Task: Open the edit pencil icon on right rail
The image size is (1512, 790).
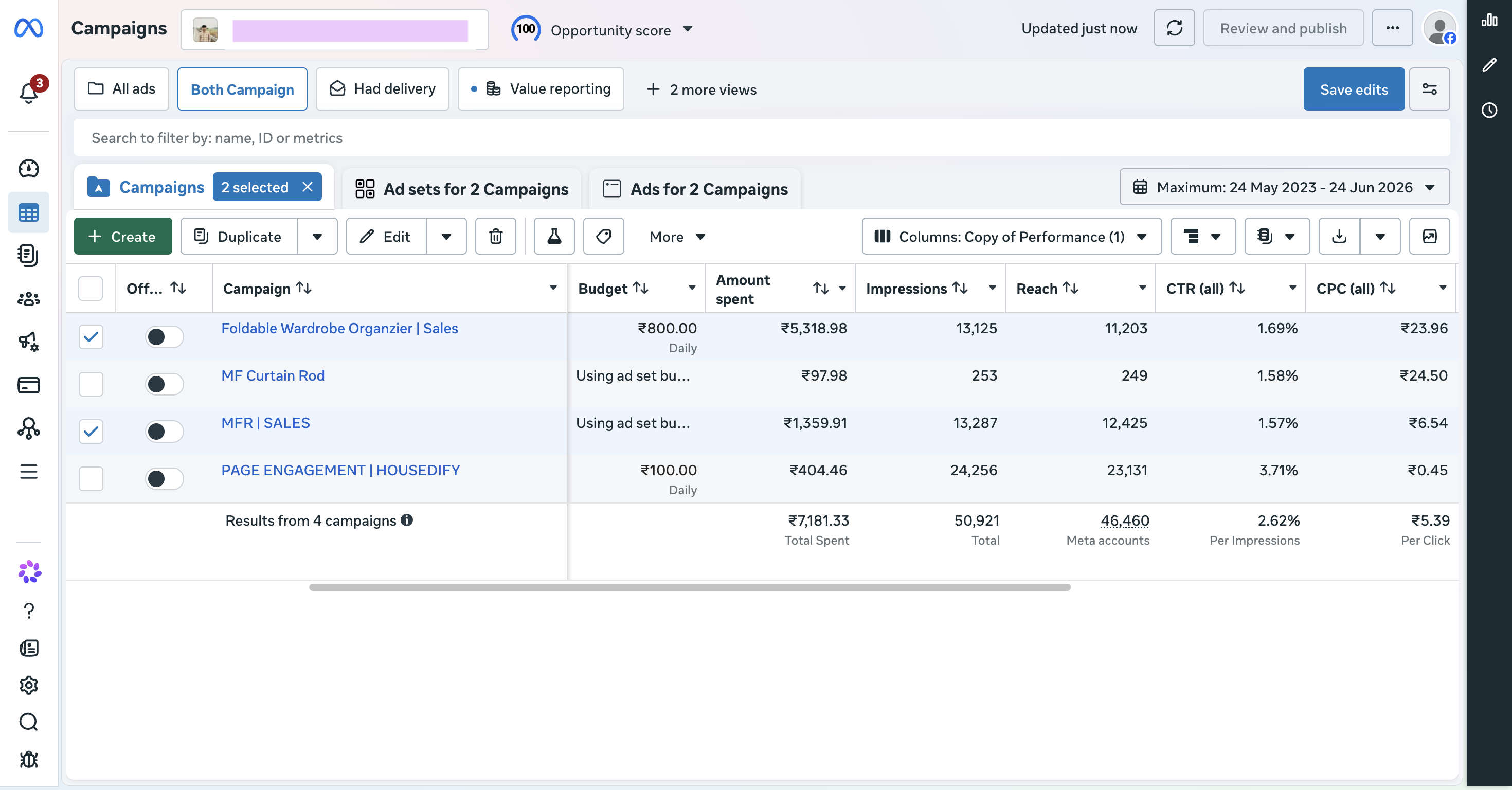Action: click(x=1489, y=65)
